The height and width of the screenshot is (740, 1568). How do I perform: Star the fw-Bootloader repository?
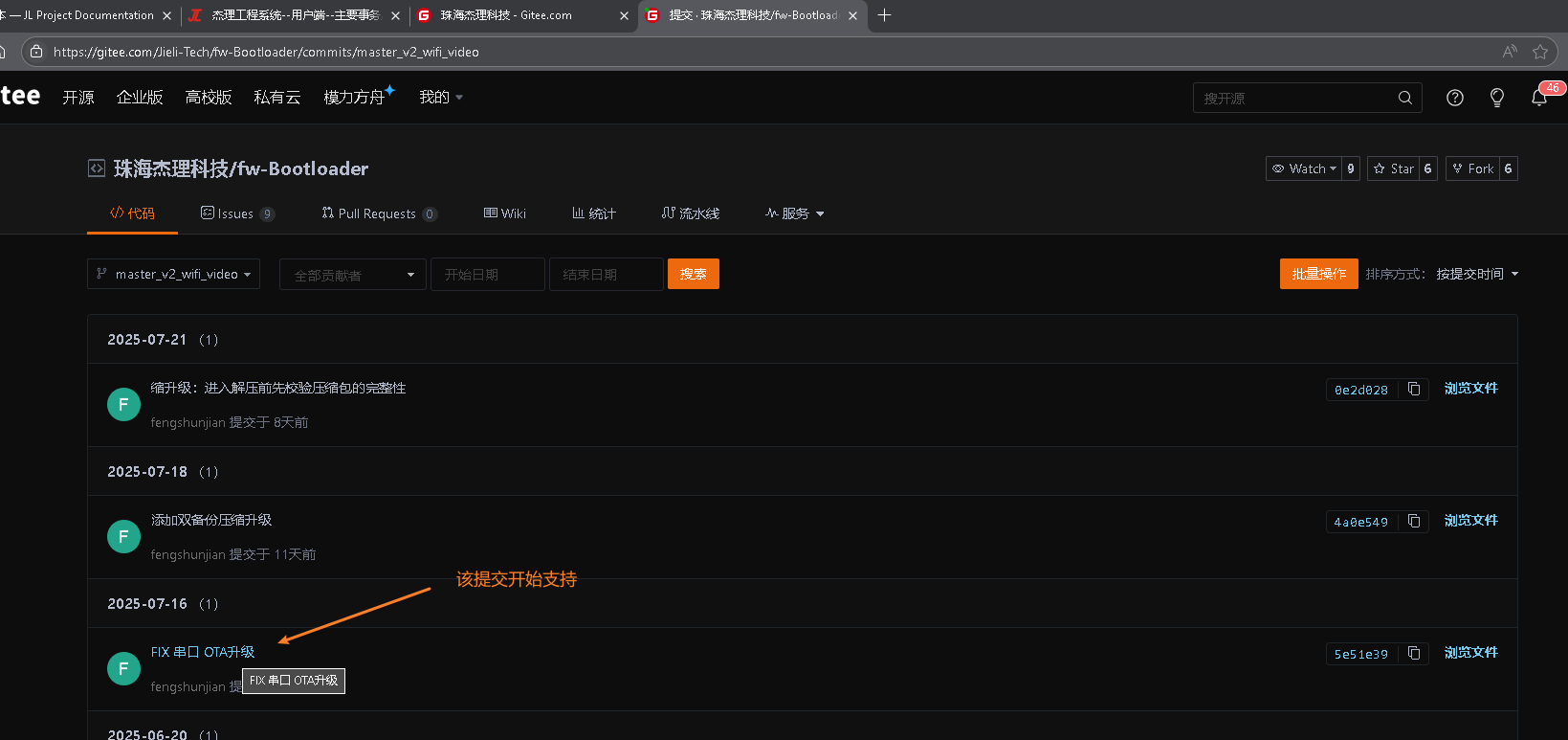(1394, 168)
